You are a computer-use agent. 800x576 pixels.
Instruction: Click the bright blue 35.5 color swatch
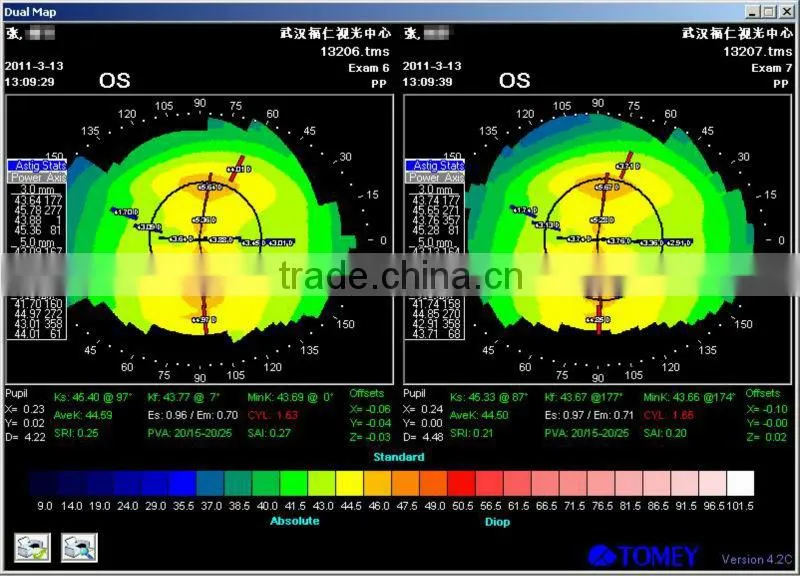pos(183,483)
